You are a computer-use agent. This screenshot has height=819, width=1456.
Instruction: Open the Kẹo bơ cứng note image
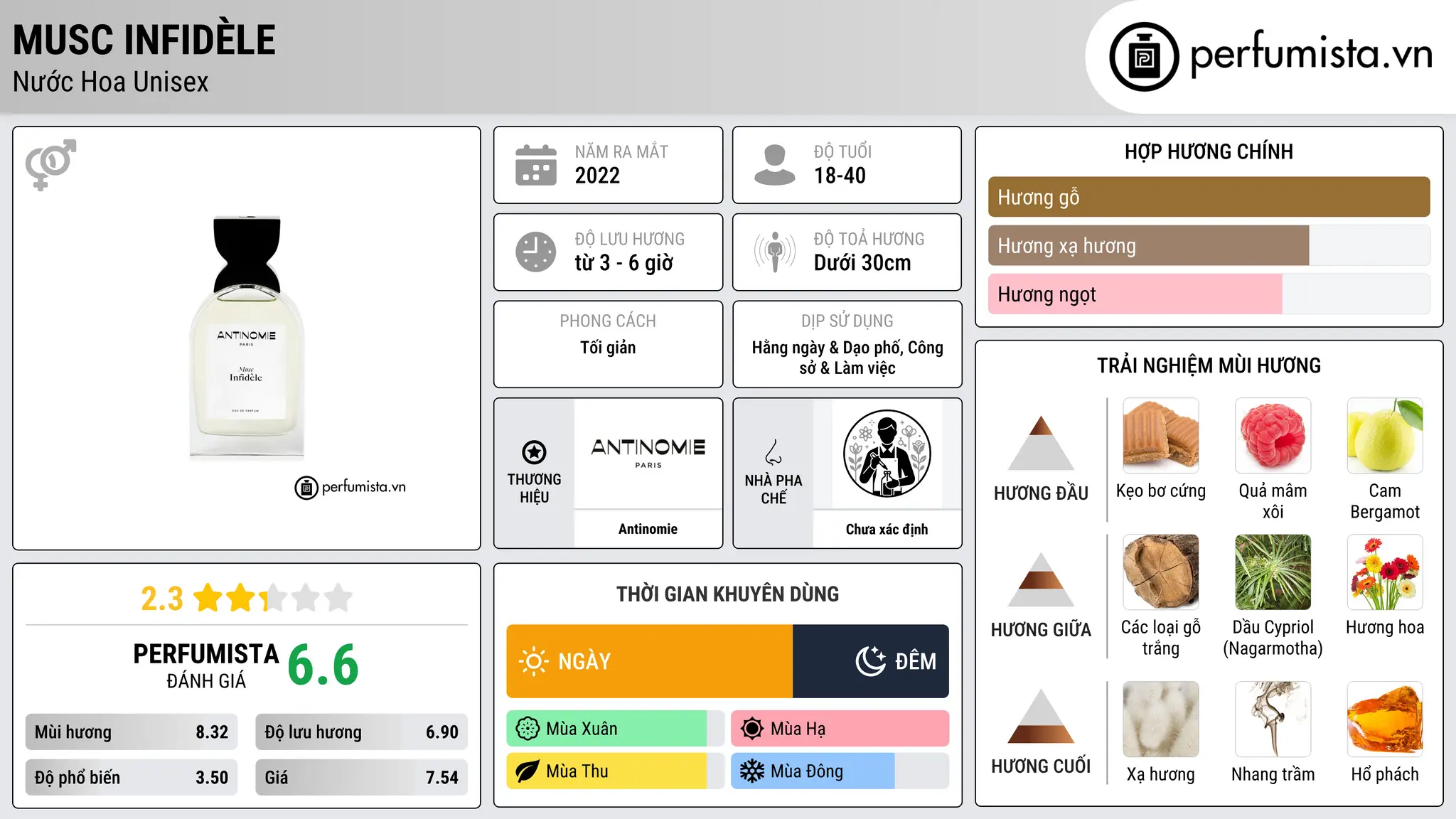(1161, 436)
